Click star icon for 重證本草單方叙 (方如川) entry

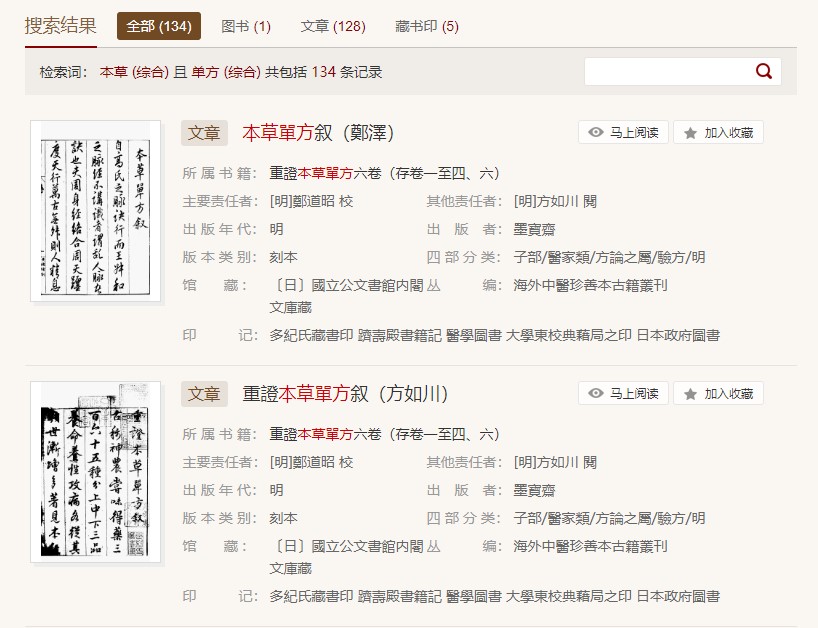click(x=690, y=394)
